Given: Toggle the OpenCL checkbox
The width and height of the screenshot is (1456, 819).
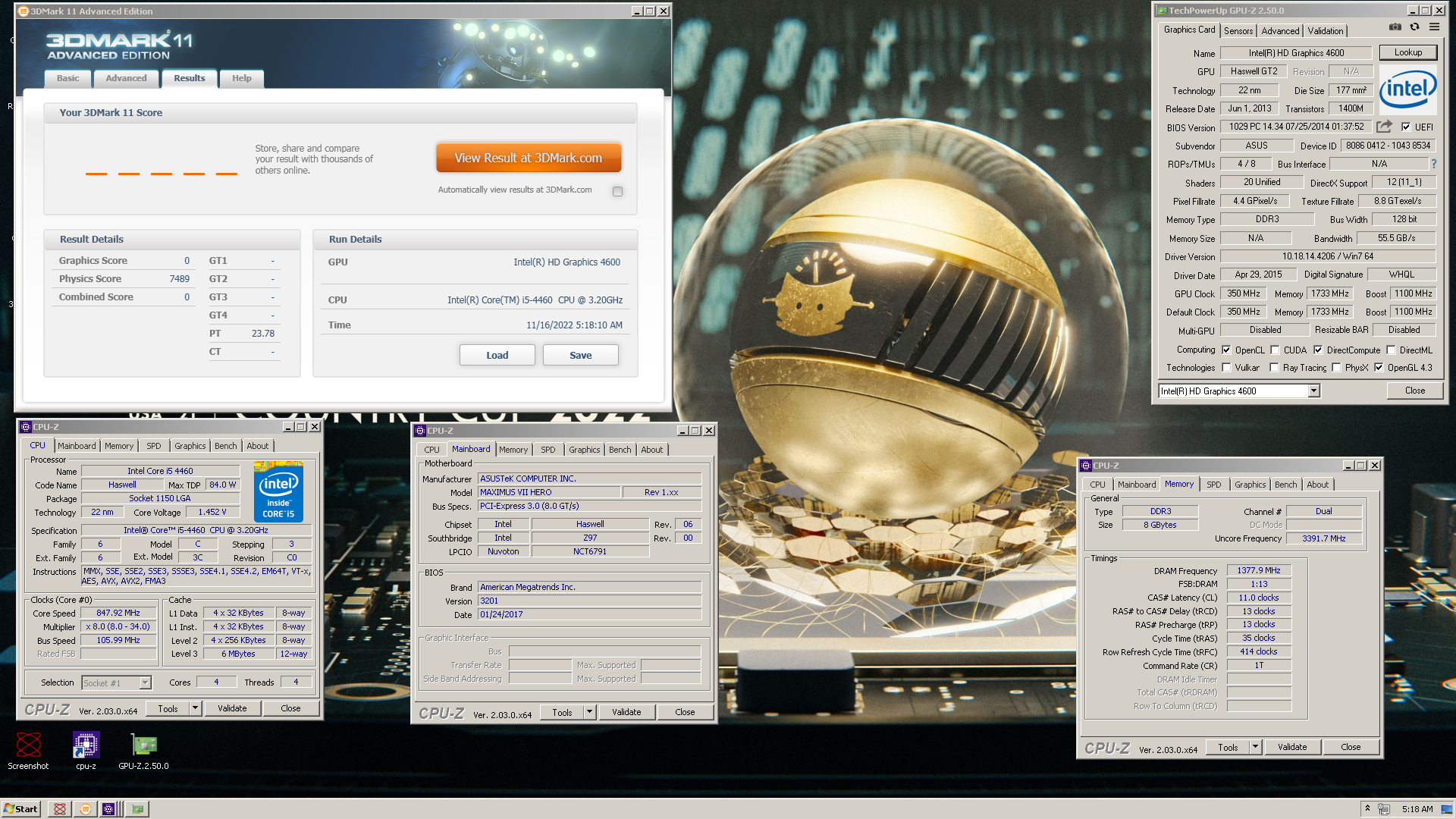Looking at the screenshot, I should click(x=1226, y=350).
